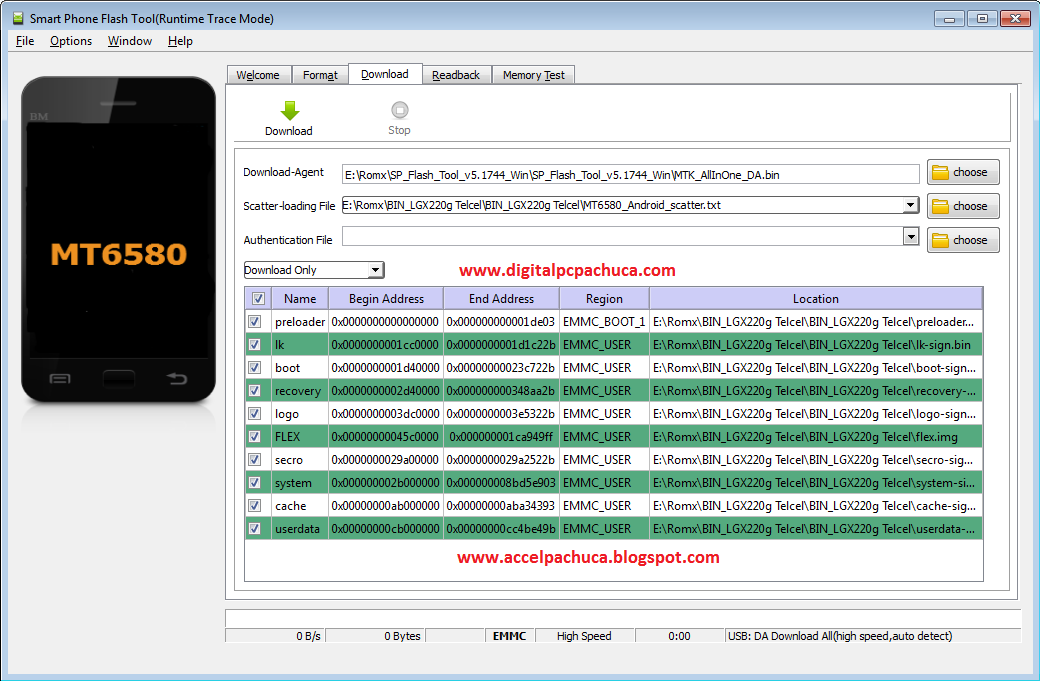Click the Location column header

click(816, 298)
